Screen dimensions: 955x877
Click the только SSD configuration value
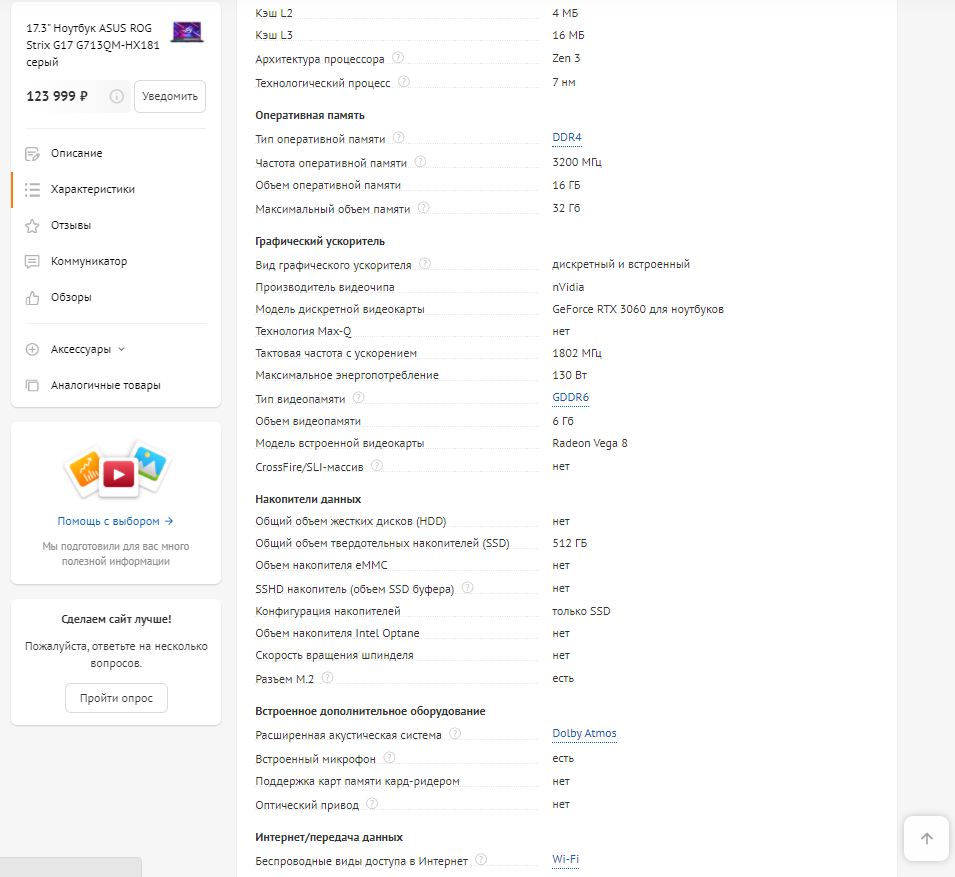pos(581,611)
